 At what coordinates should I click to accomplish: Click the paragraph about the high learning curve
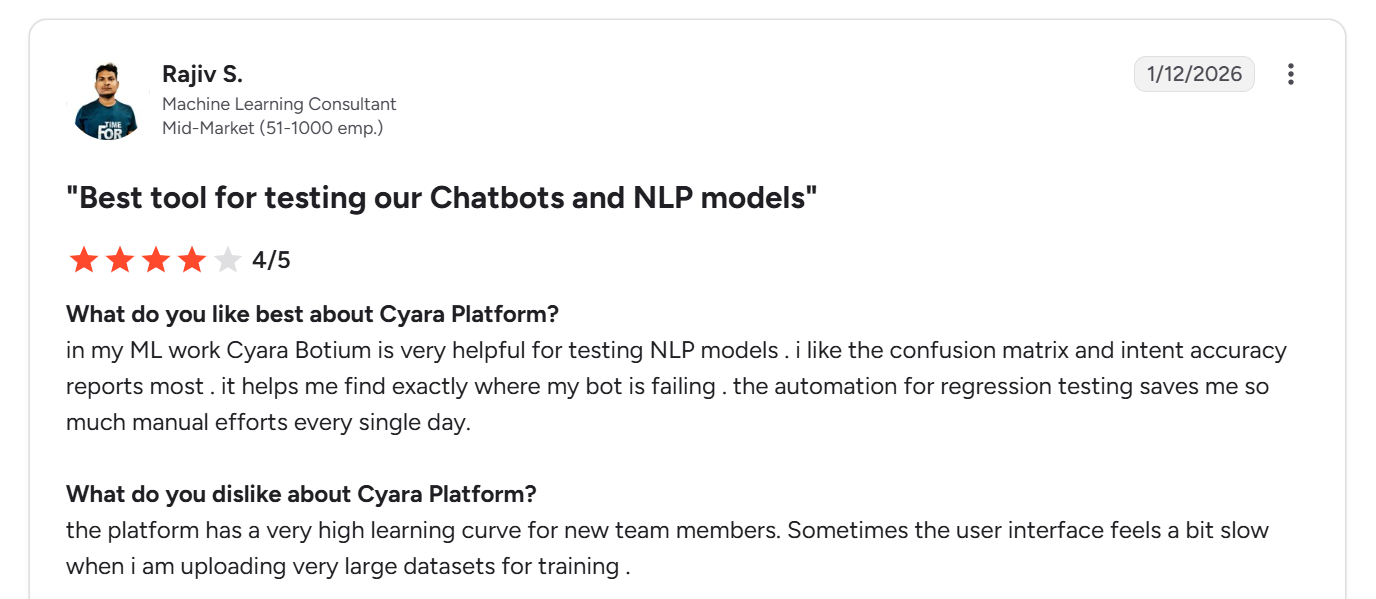pos(667,548)
